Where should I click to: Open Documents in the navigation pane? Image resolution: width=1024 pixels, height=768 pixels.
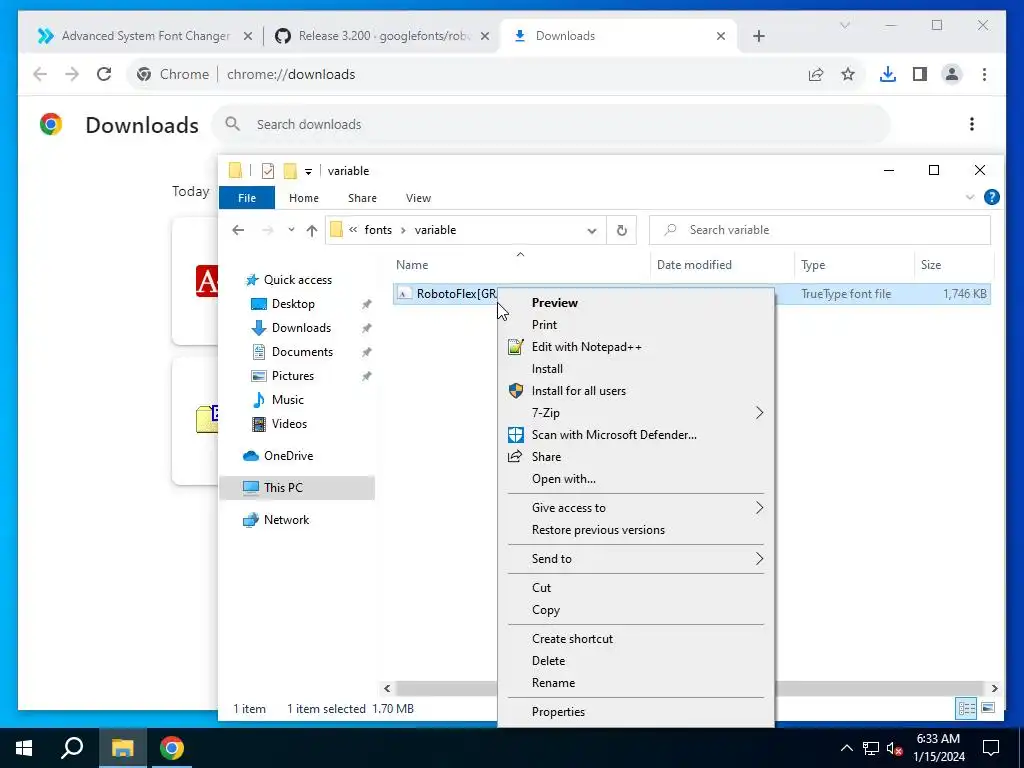302,352
